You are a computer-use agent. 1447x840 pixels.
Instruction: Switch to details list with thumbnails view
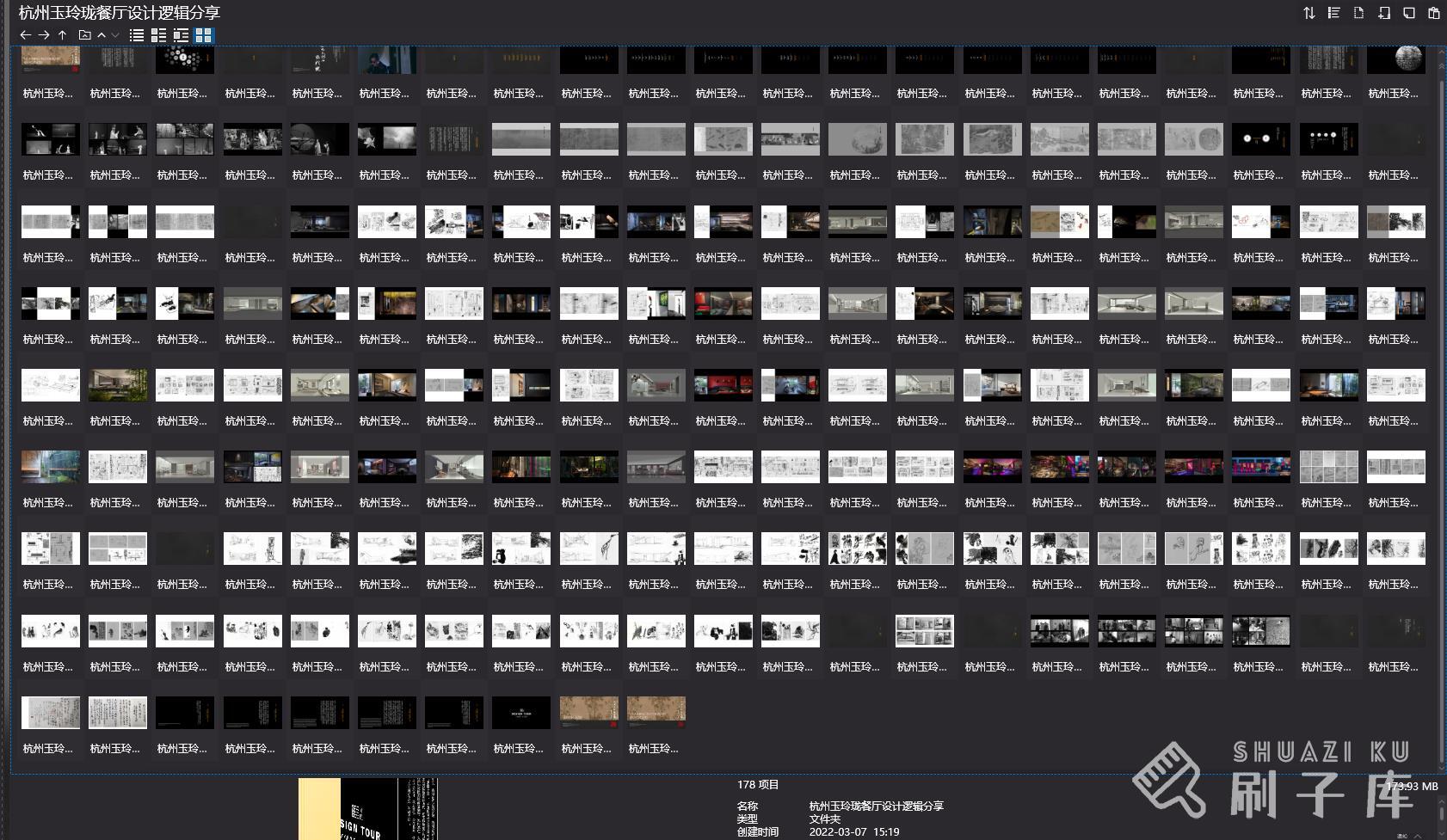click(x=158, y=35)
